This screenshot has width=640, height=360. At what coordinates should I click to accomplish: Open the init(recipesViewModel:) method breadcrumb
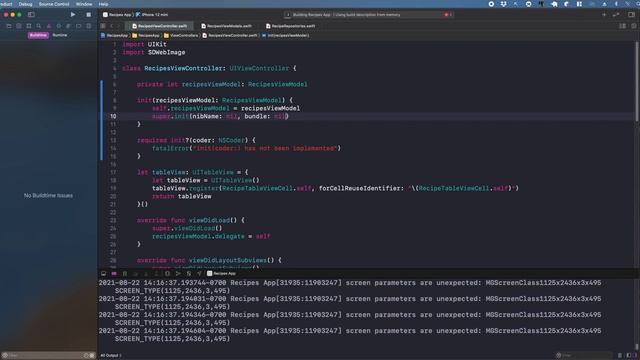tap(285, 36)
